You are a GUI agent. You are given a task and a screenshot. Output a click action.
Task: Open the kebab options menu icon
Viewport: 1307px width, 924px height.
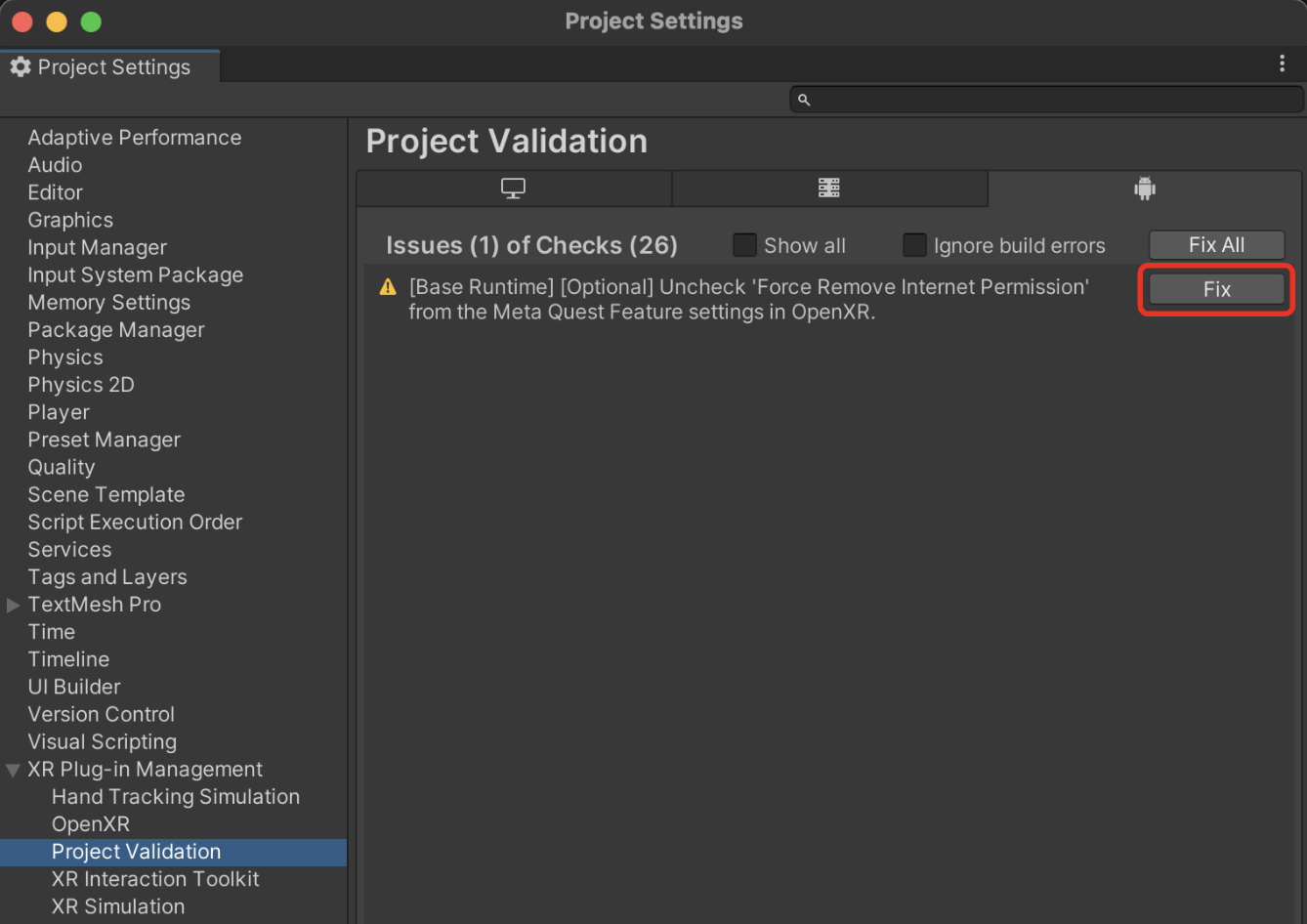(1282, 63)
